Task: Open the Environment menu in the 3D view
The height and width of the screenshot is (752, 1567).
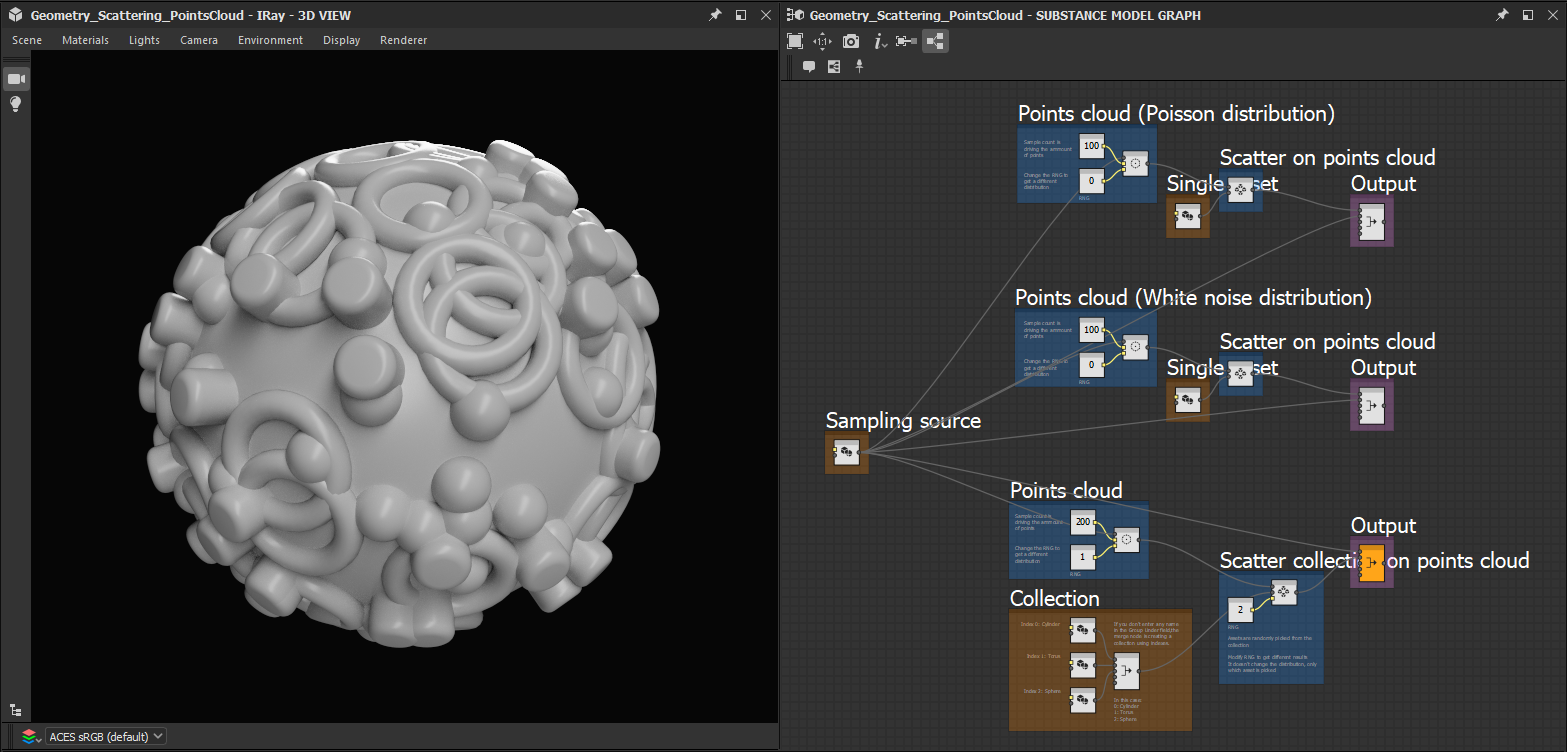Action: click(x=270, y=40)
